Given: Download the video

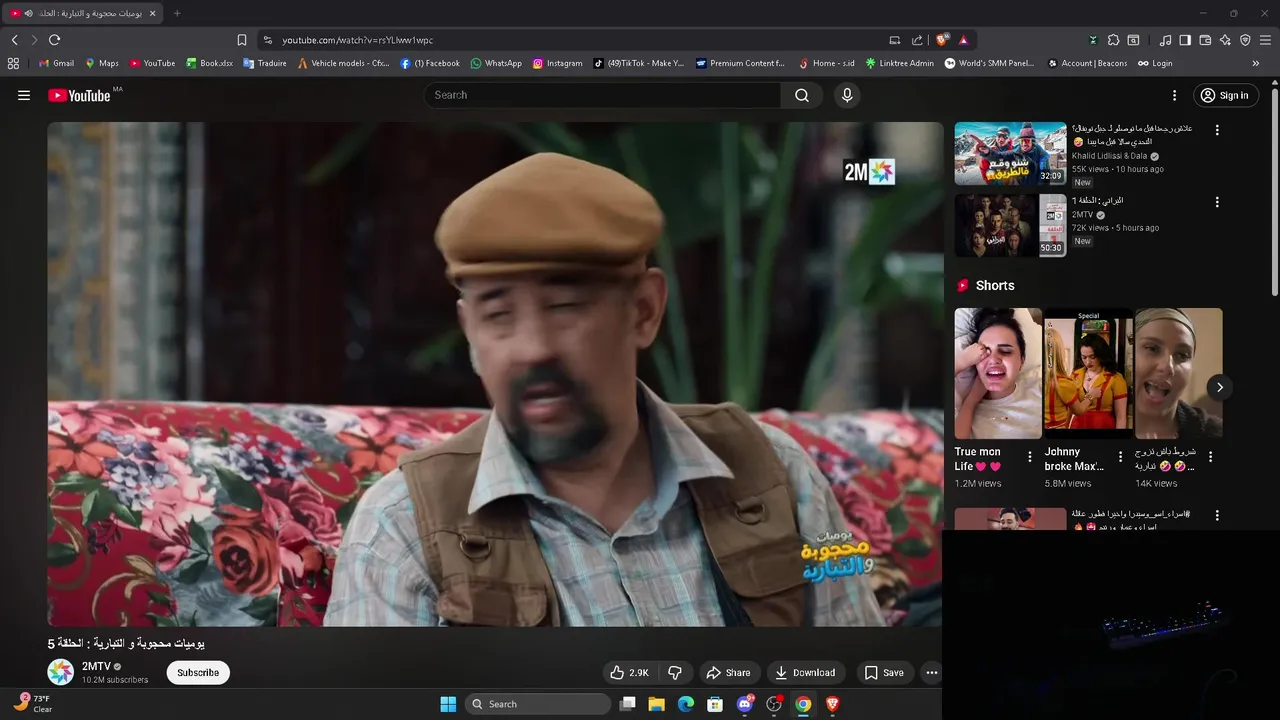Looking at the screenshot, I should coord(806,673).
